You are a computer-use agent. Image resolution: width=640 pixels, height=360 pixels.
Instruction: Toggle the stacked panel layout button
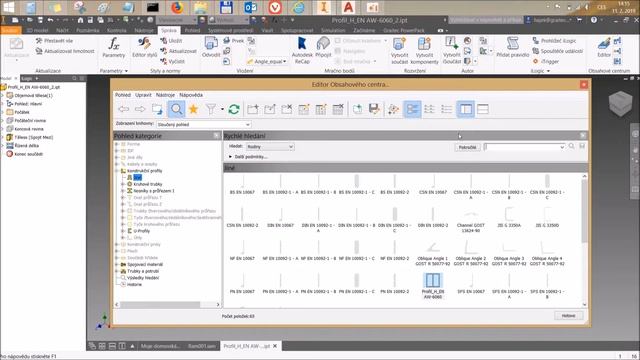coord(483,109)
